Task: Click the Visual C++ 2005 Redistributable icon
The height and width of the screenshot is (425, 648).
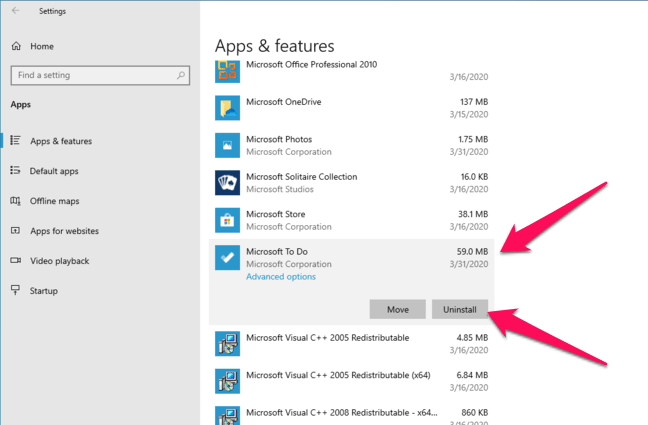Action: 227,344
